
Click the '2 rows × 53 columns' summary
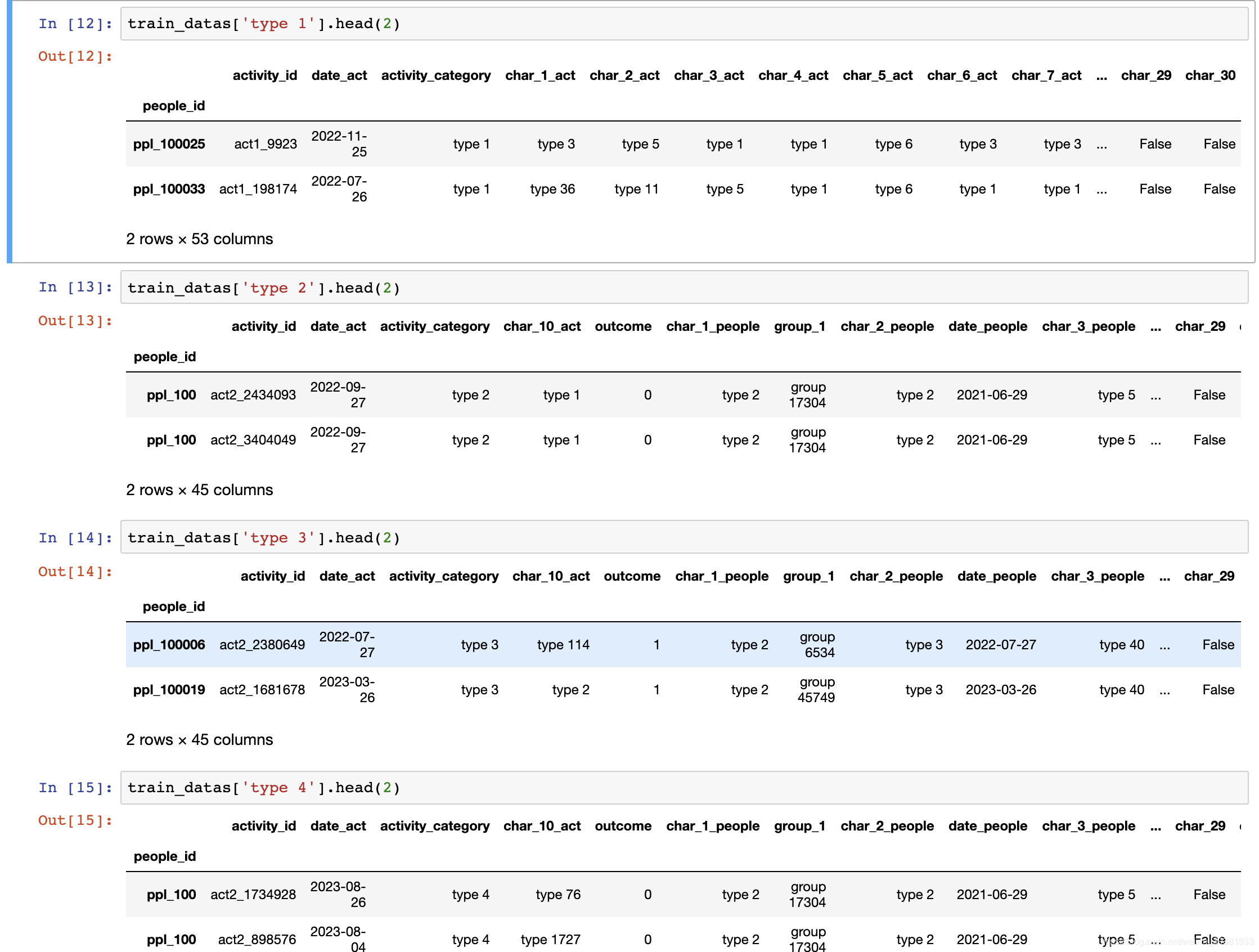coord(200,239)
